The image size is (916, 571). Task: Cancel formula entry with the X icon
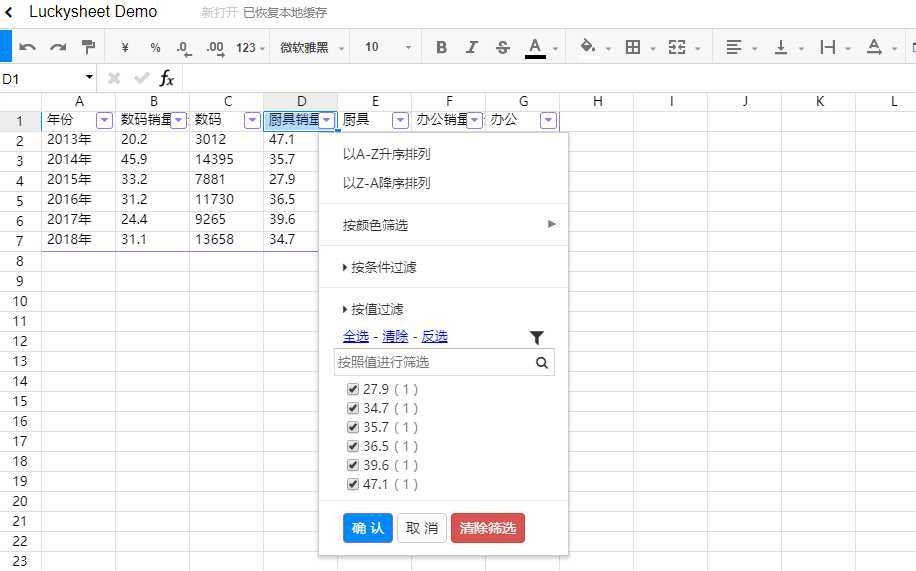[114, 78]
